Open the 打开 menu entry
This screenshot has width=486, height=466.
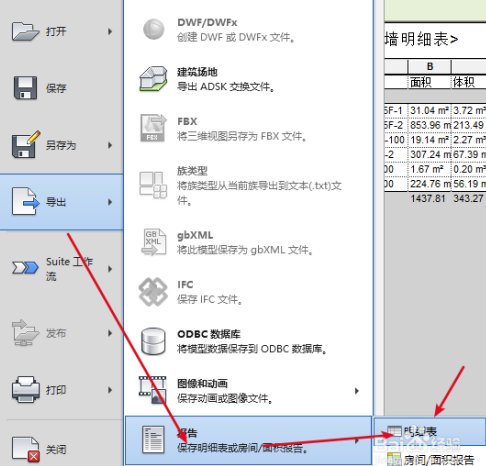tap(62, 32)
